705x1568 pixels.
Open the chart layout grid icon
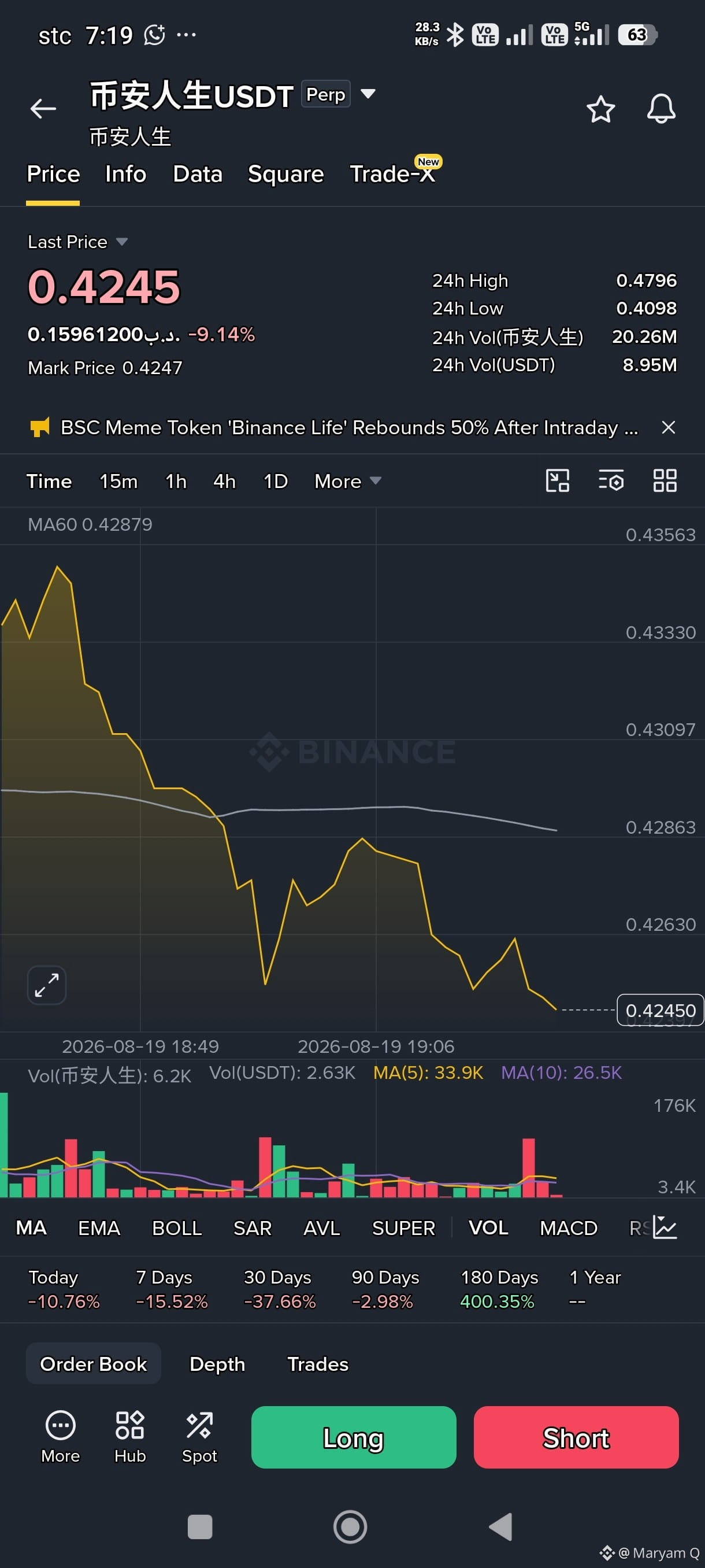pyautogui.click(x=665, y=480)
